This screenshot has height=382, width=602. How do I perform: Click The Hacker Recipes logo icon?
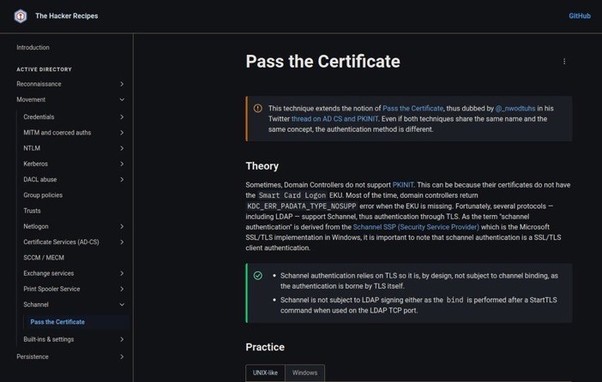pyautogui.click(x=20, y=16)
